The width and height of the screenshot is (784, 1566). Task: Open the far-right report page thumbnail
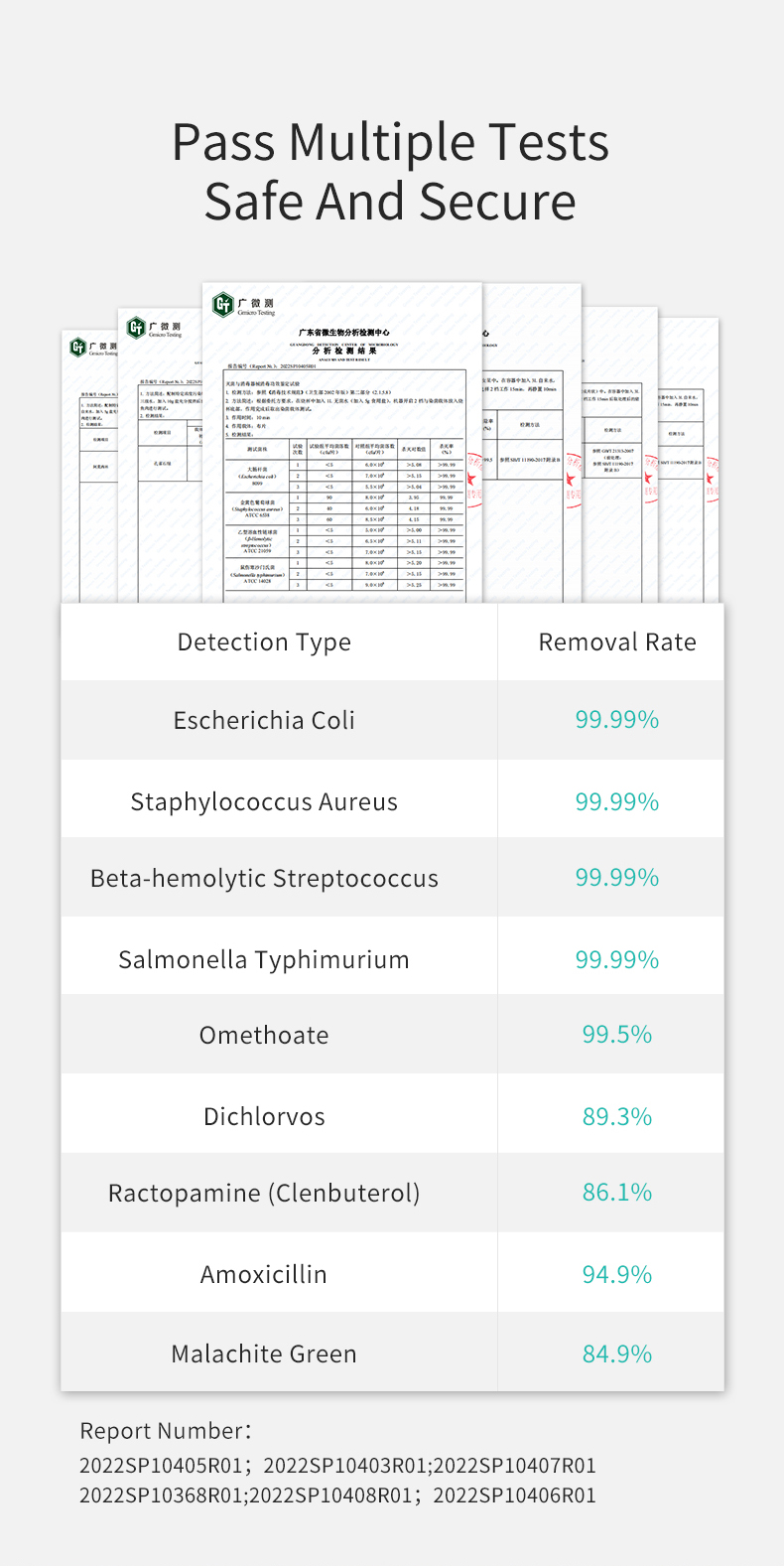(689, 457)
